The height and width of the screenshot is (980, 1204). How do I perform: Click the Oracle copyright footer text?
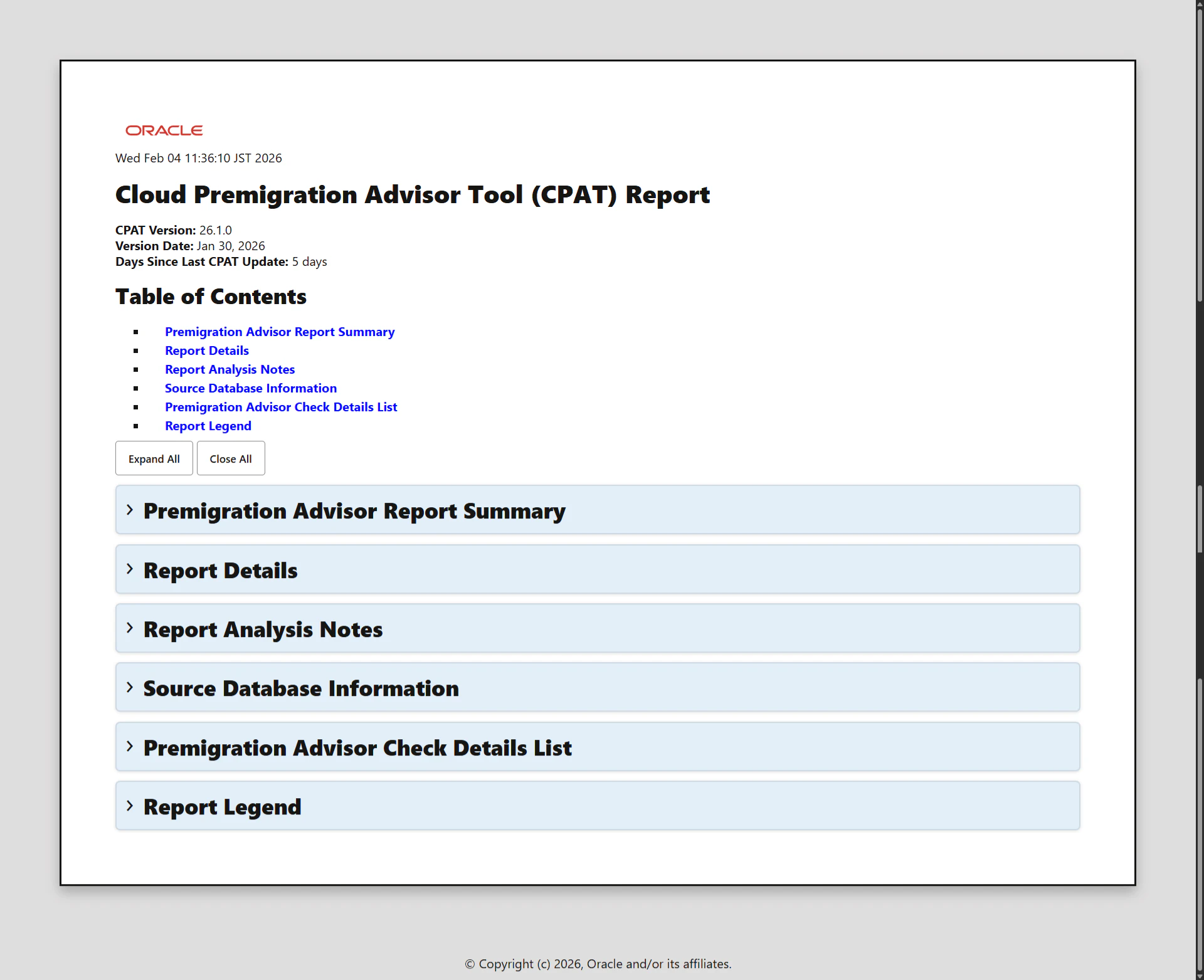598,964
